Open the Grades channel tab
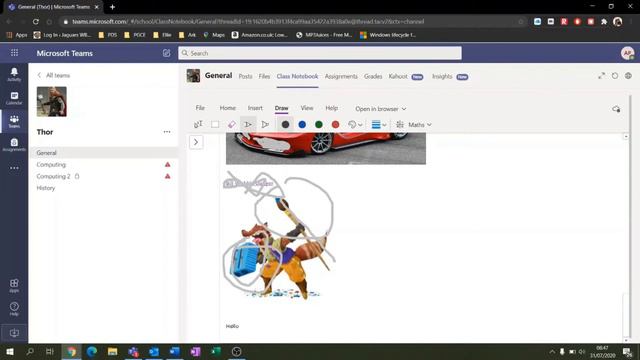 [373, 76]
